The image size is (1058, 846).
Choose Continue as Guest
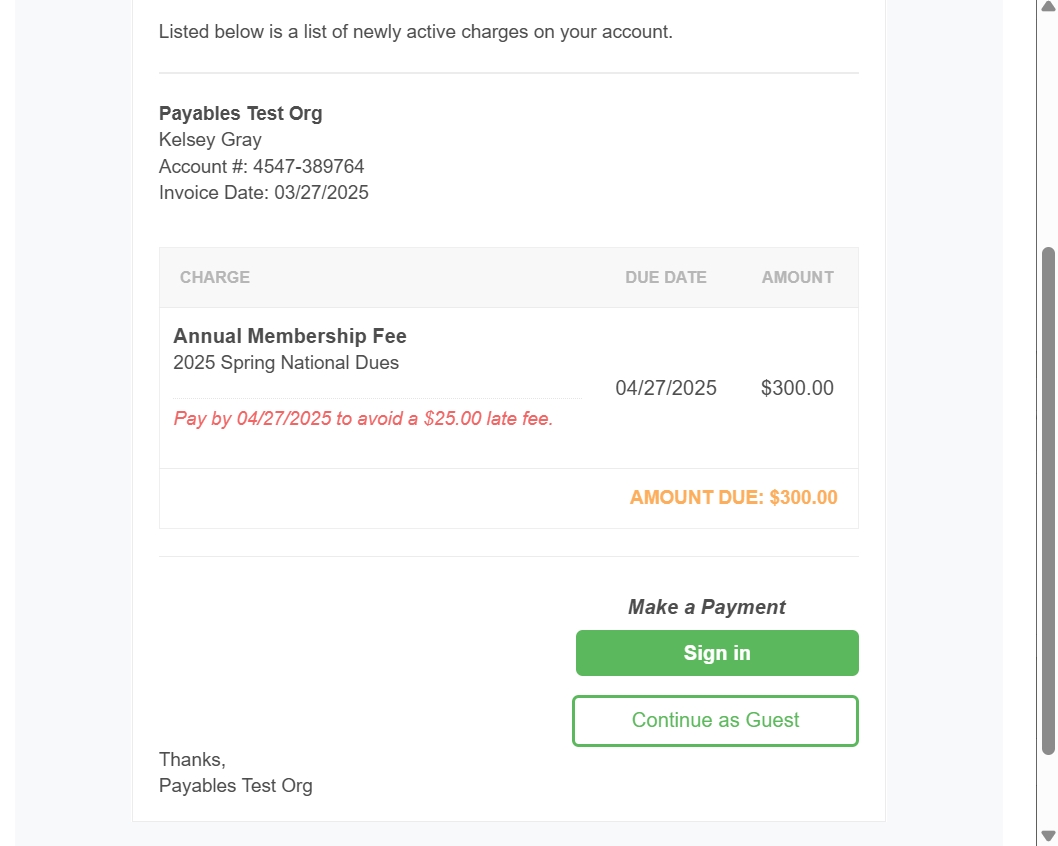[x=715, y=721]
